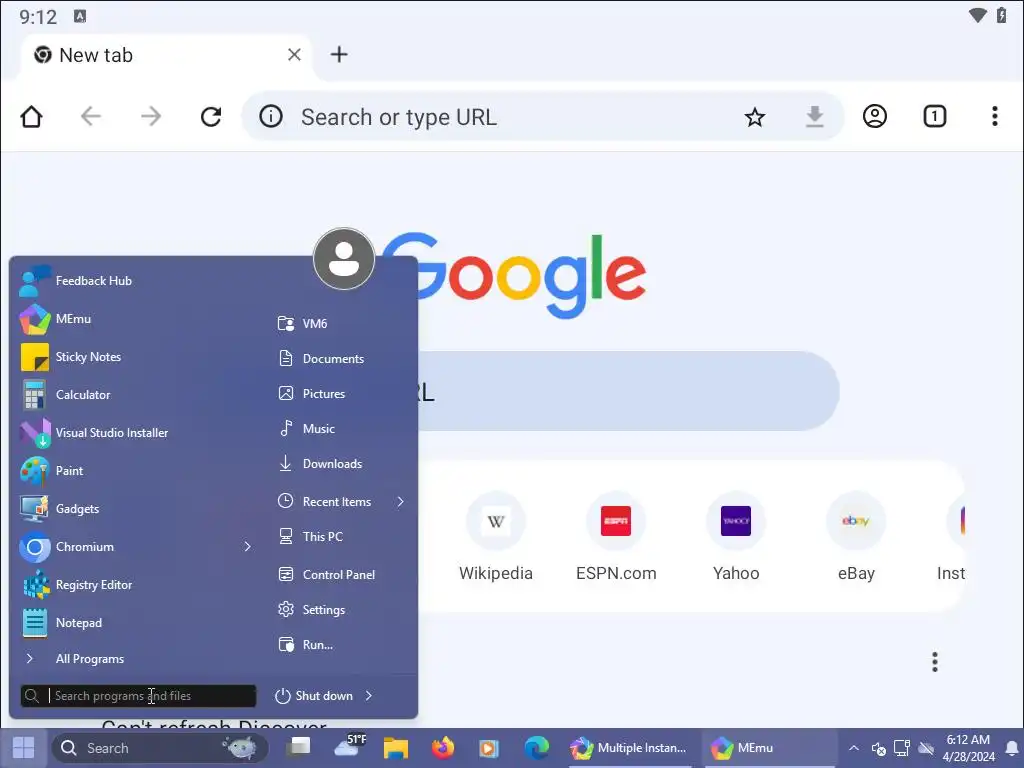Image resolution: width=1024 pixels, height=768 pixels.
Task: Switch to MEmu taskbar window
Action: [x=769, y=748]
